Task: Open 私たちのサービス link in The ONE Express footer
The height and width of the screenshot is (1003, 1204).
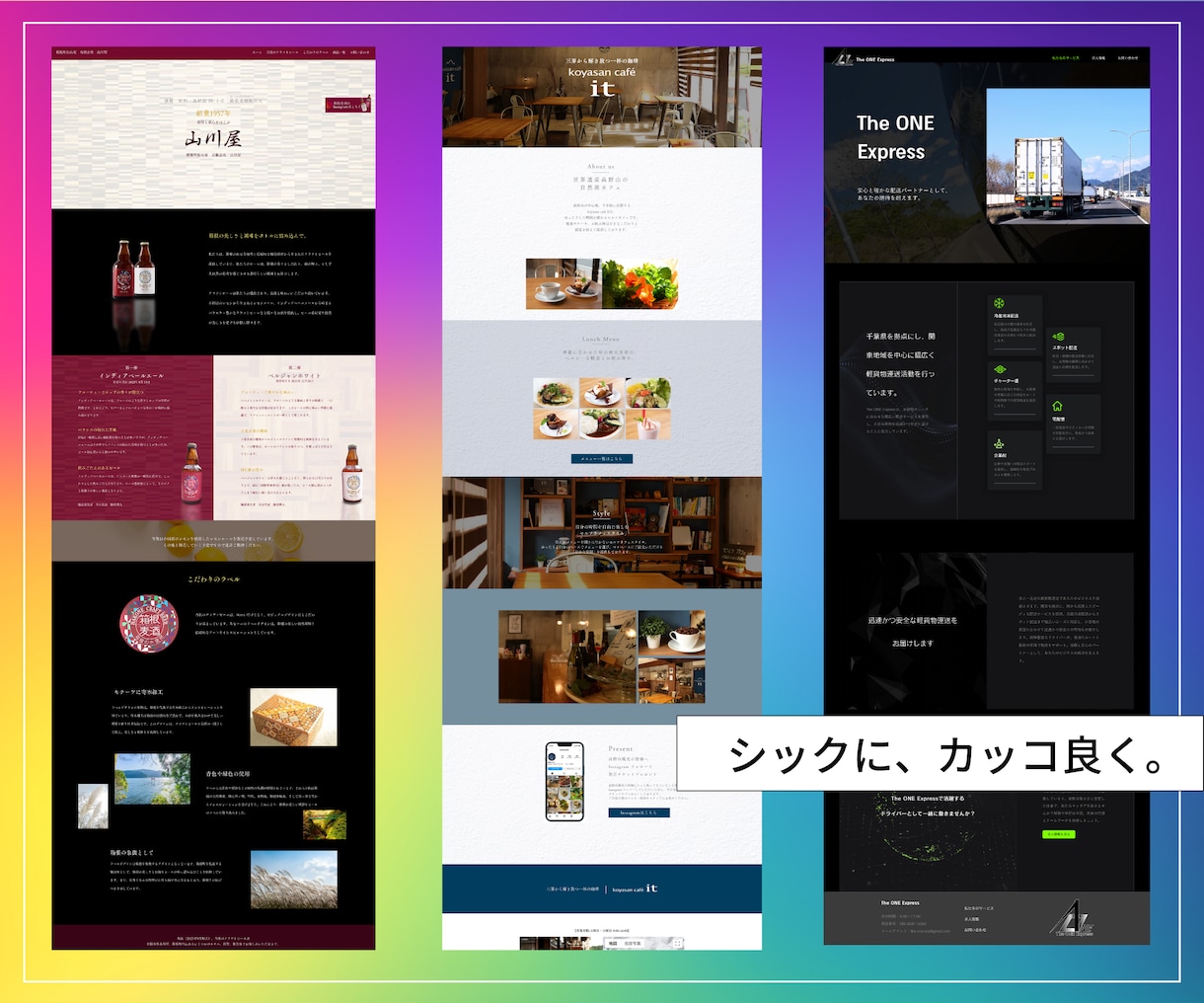Action: [x=979, y=908]
